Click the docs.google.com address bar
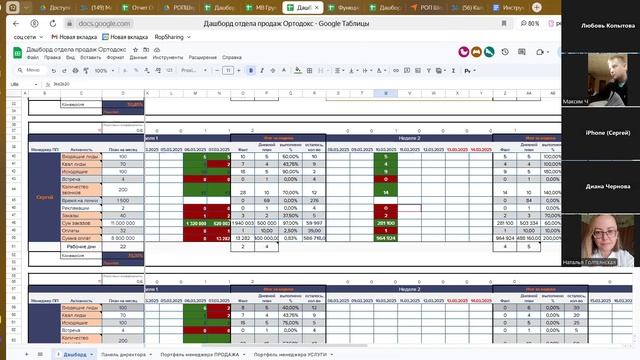This screenshot has height=360, width=640. (104, 24)
